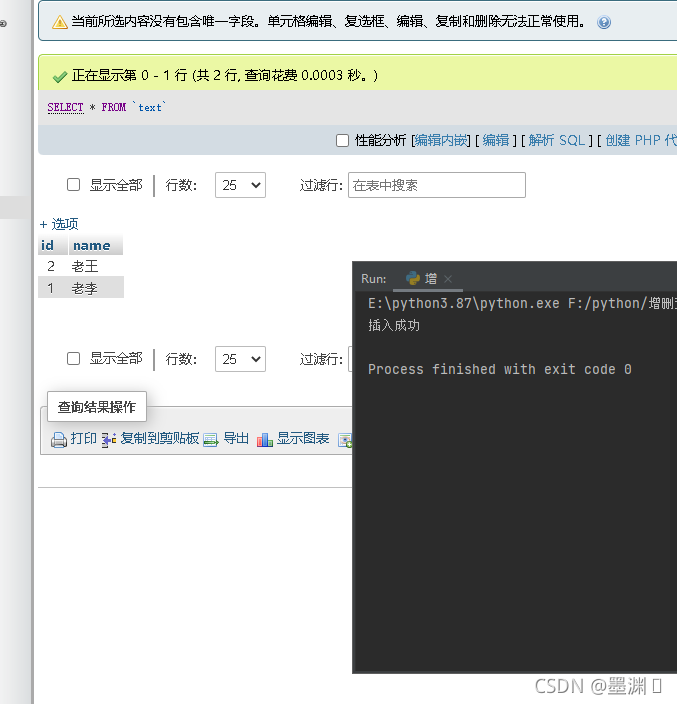Click the copy to clipboard icon

click(x=109, y=439)
